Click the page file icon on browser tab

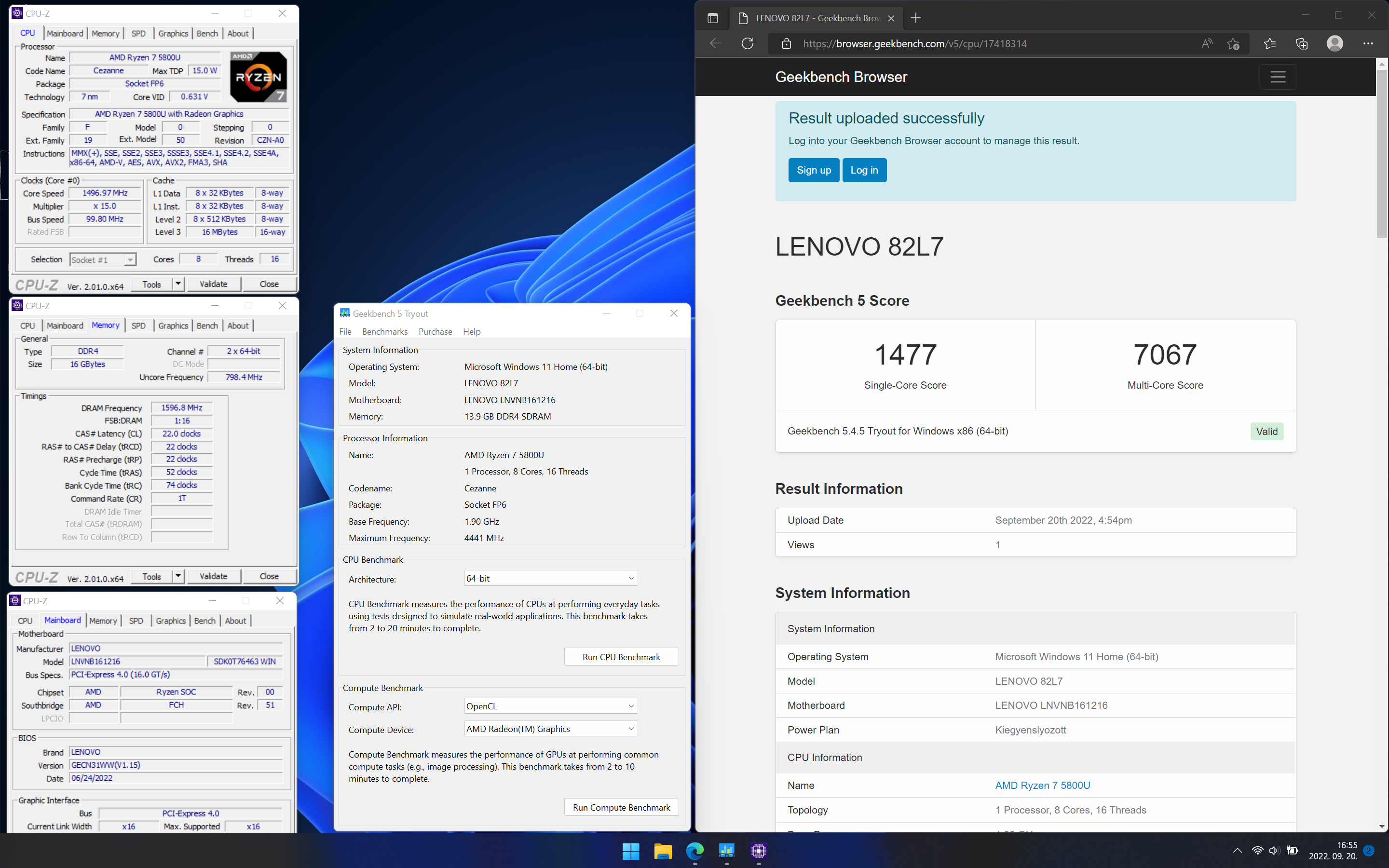click(743, 18)
